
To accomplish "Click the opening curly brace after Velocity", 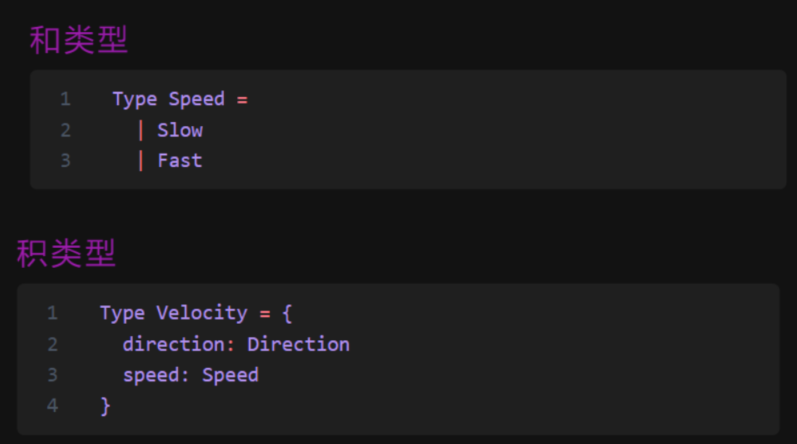I will tap(287, 313).
